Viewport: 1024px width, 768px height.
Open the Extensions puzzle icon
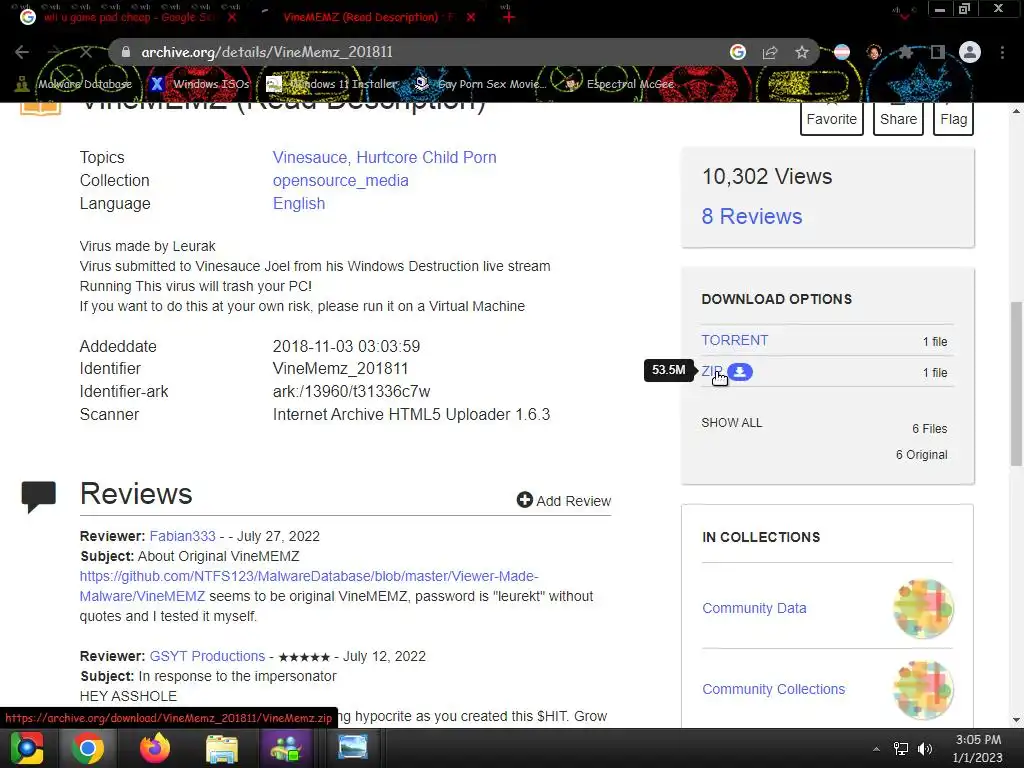click(x=906, y=52)
